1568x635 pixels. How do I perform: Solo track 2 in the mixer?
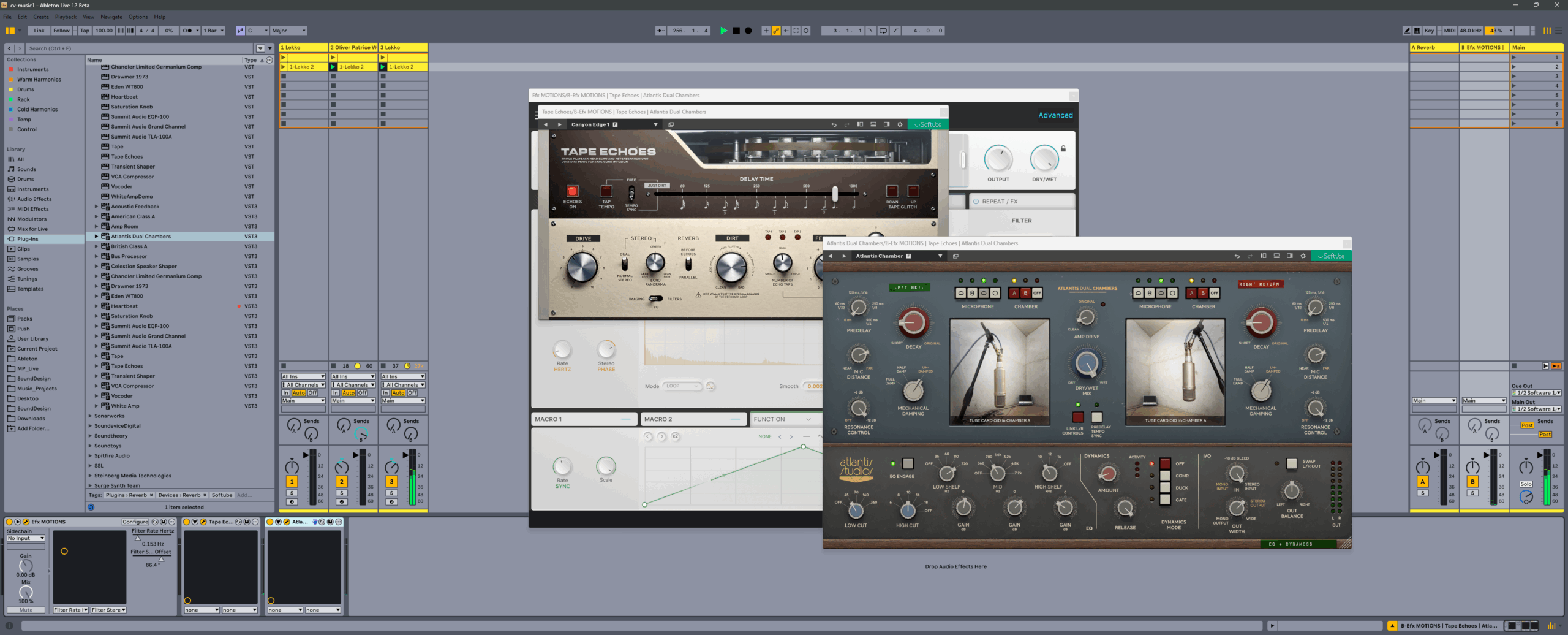coord(342,493)
